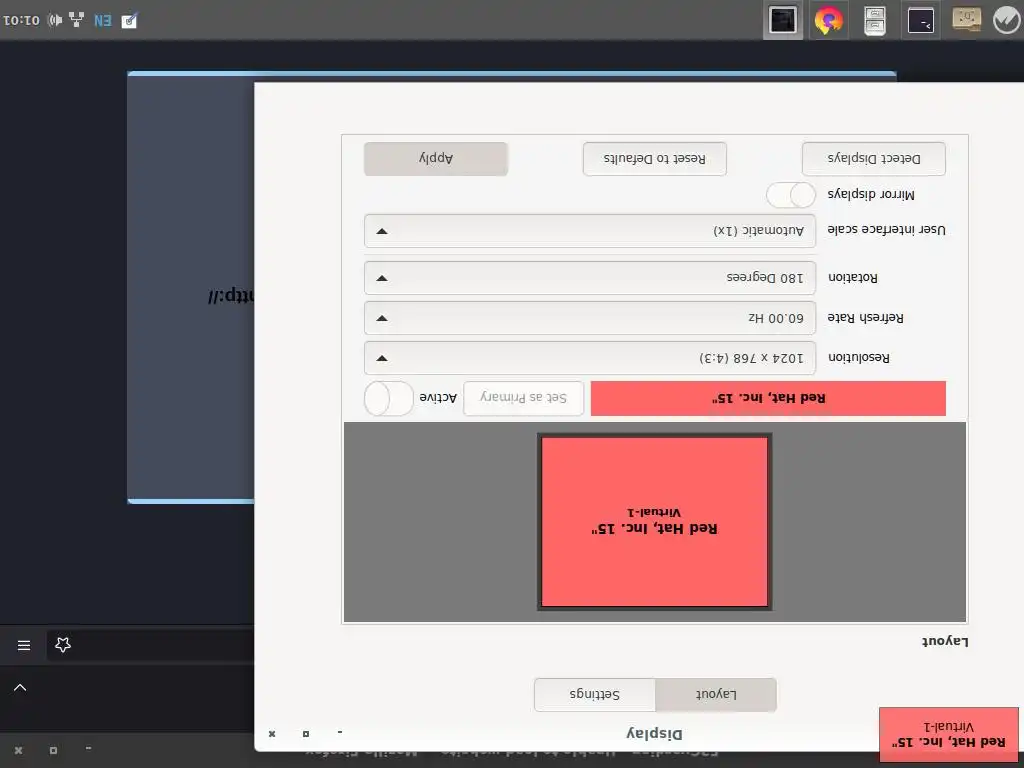Switch to the Settings tab
Viewport: 1024px width, 768px height.
595,694
